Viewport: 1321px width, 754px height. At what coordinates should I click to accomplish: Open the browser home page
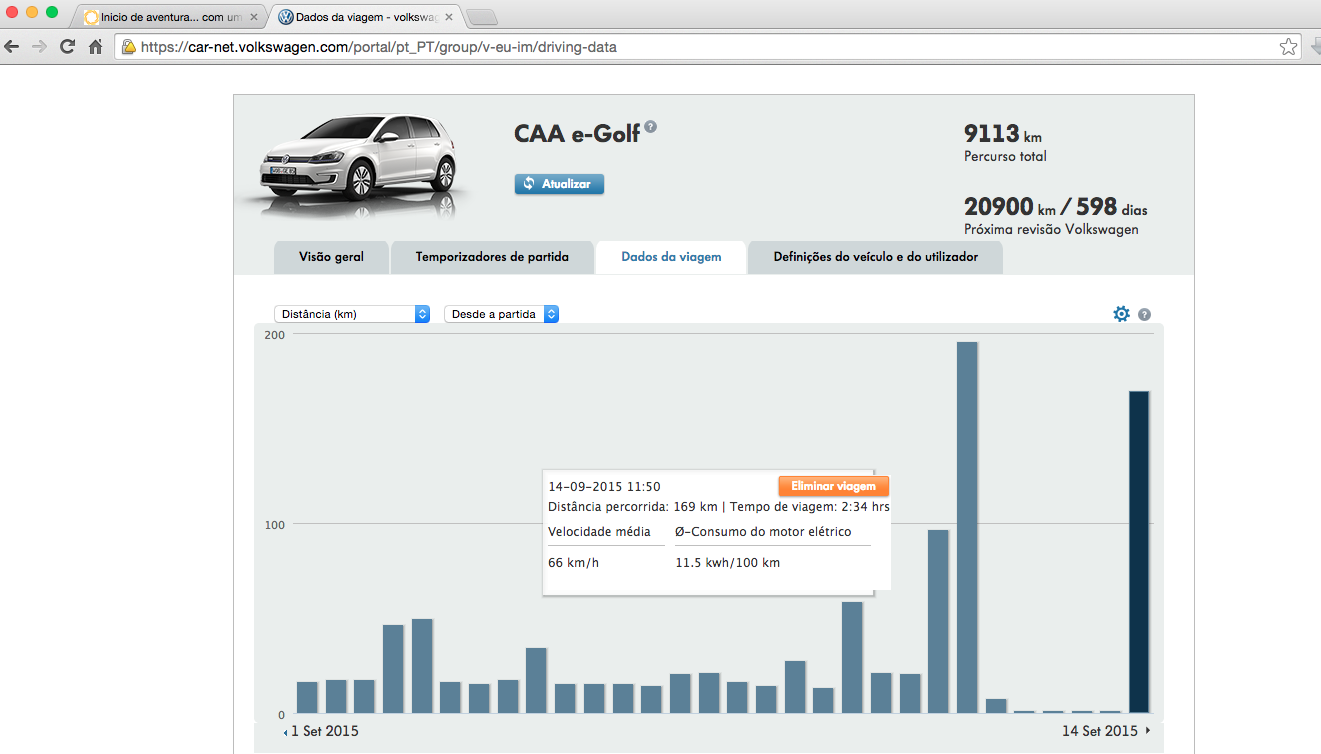(x=96, y=47)
